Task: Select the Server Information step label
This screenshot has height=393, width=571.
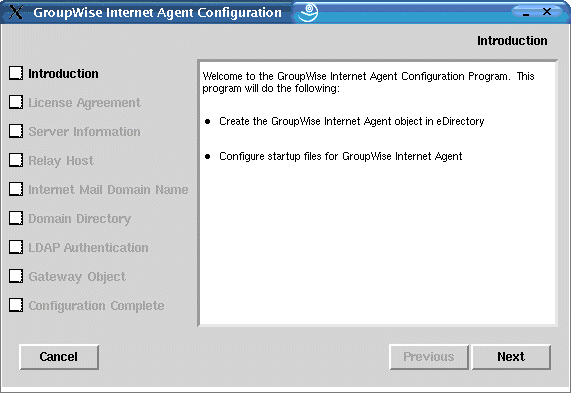Action: pos(84,131)
